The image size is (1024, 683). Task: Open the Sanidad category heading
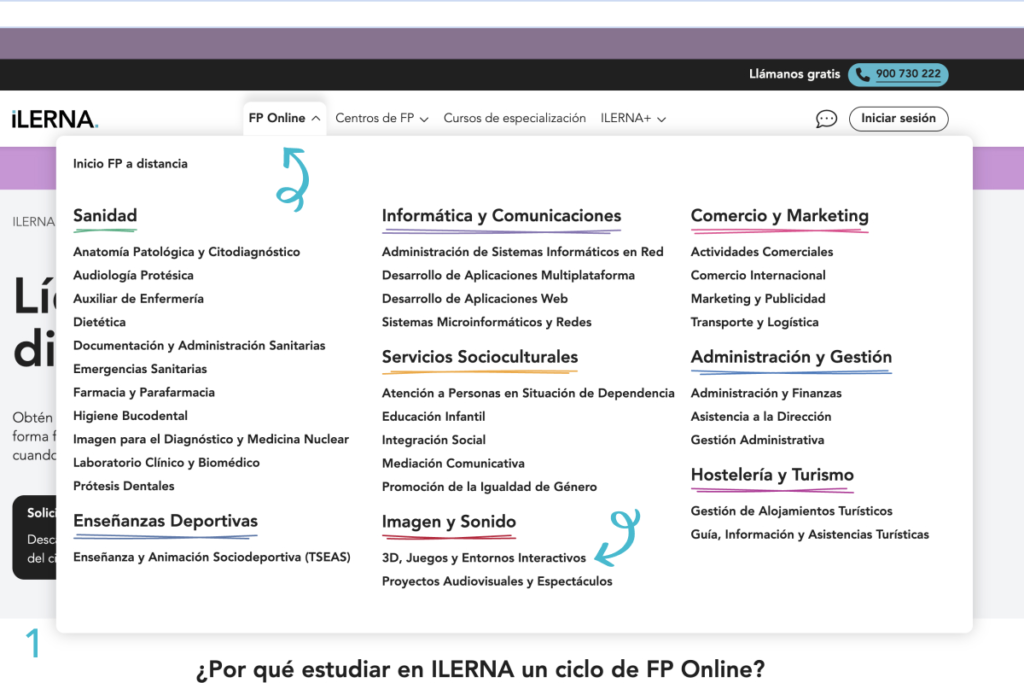[105, 215]
